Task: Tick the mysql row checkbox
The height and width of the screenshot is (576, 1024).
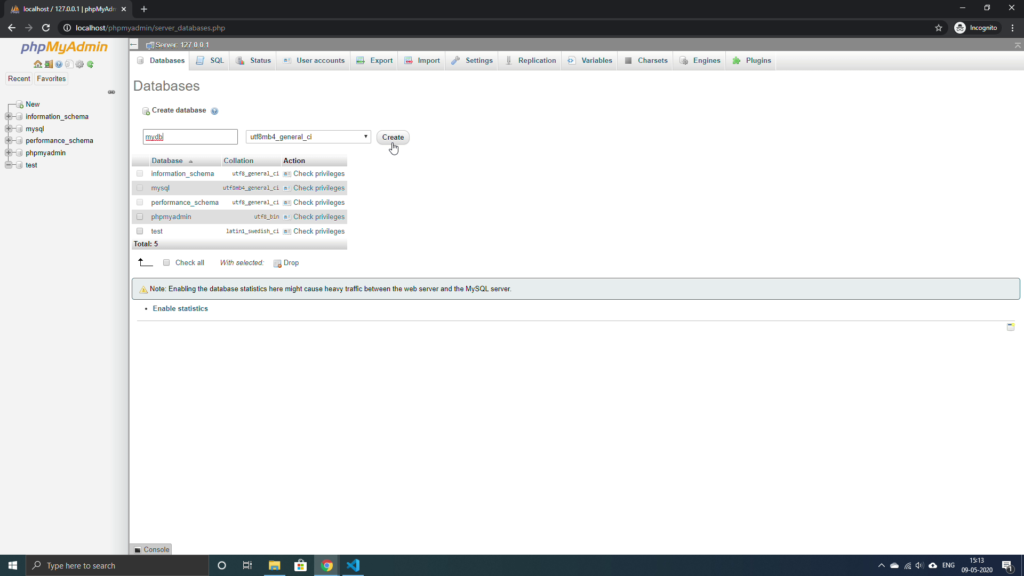Action: click(140, 188)
